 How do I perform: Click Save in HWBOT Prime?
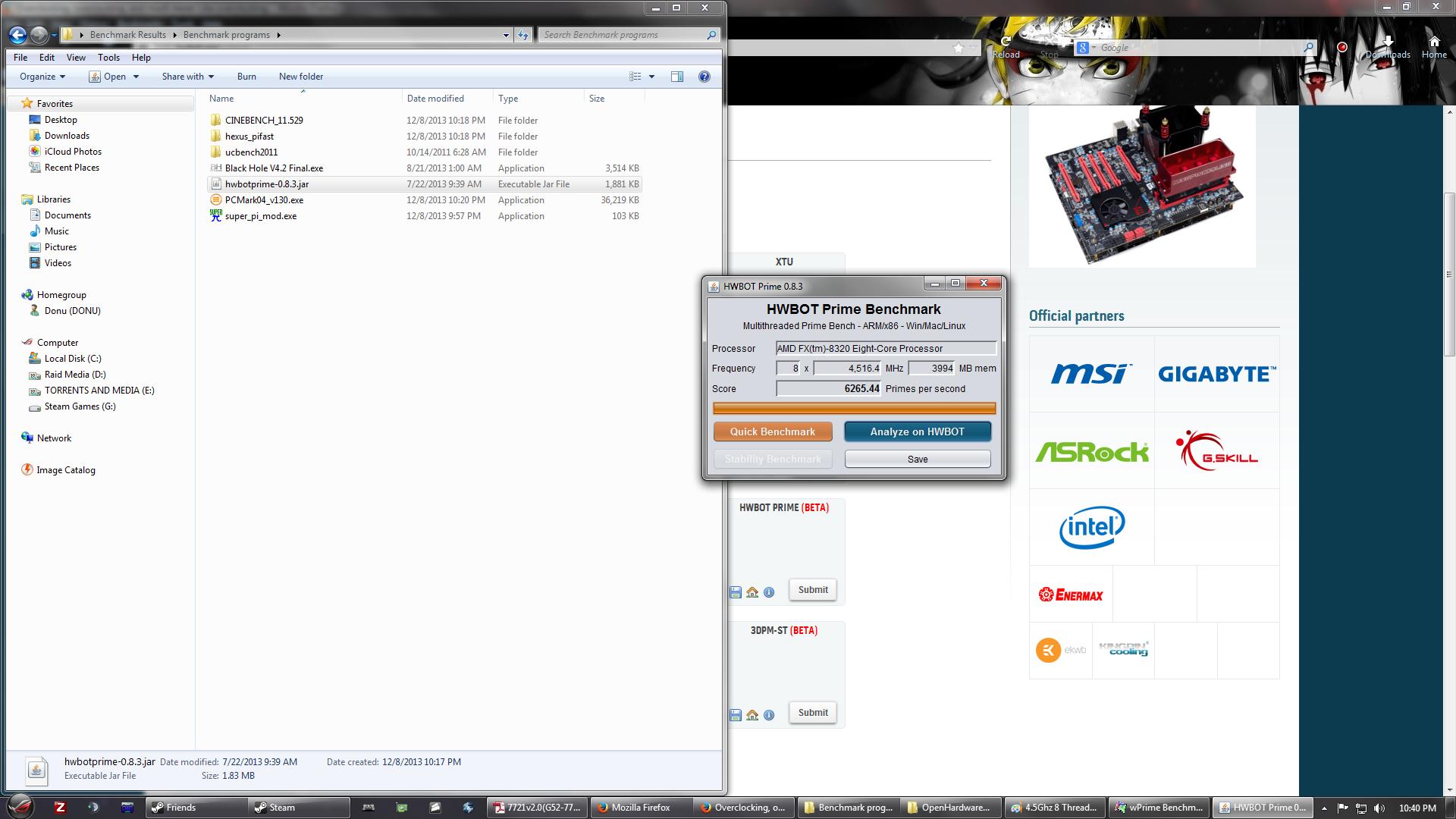918,459
